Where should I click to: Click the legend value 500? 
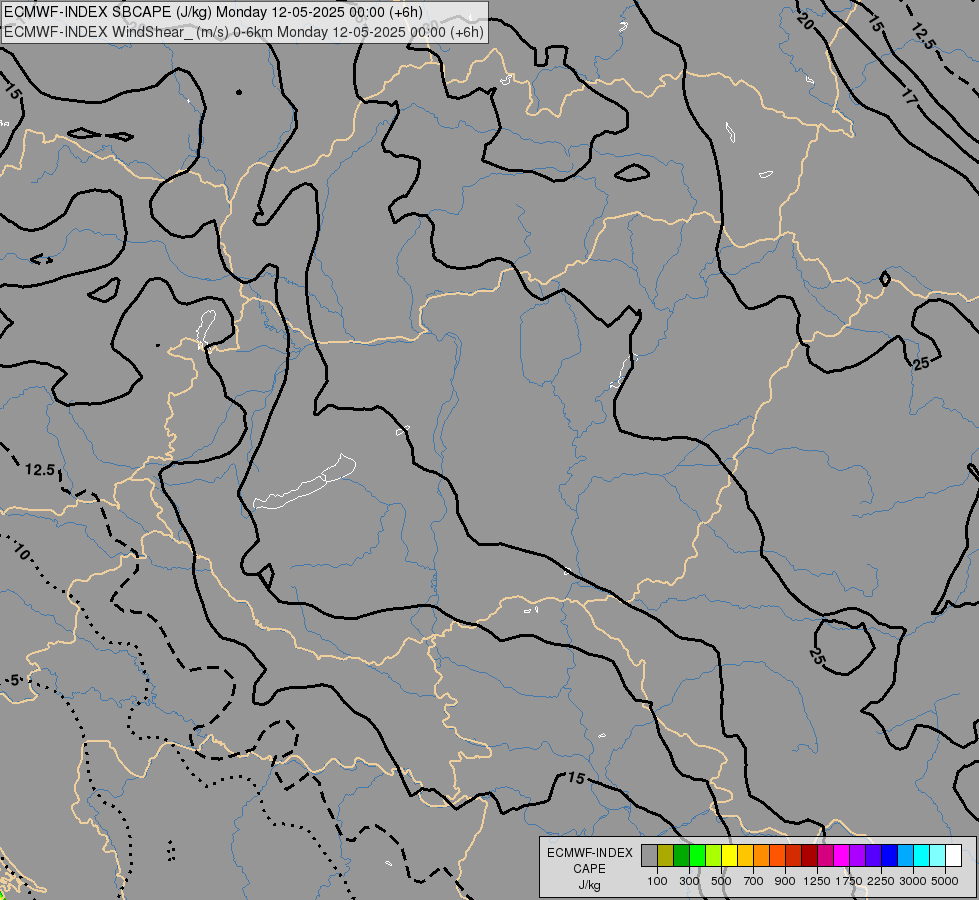[x=721, y=881]
